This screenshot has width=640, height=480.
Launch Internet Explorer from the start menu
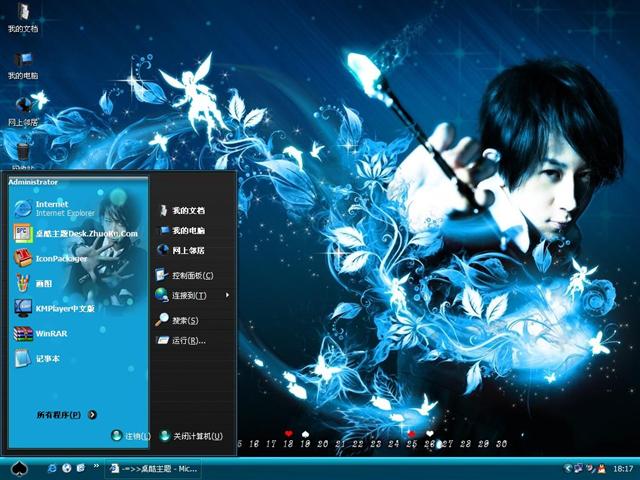pos(54,208)
